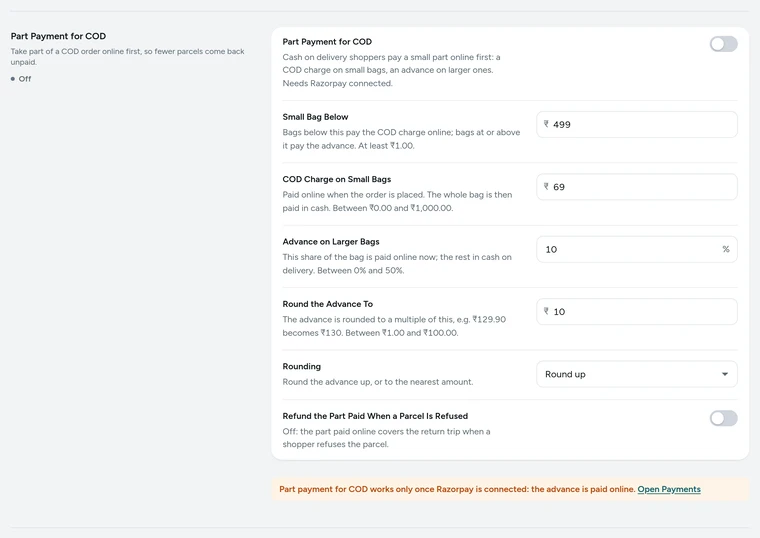Screen dimensions: 760x538
Task: Enable the Part Payment for COD toggle
Action: 724,44
